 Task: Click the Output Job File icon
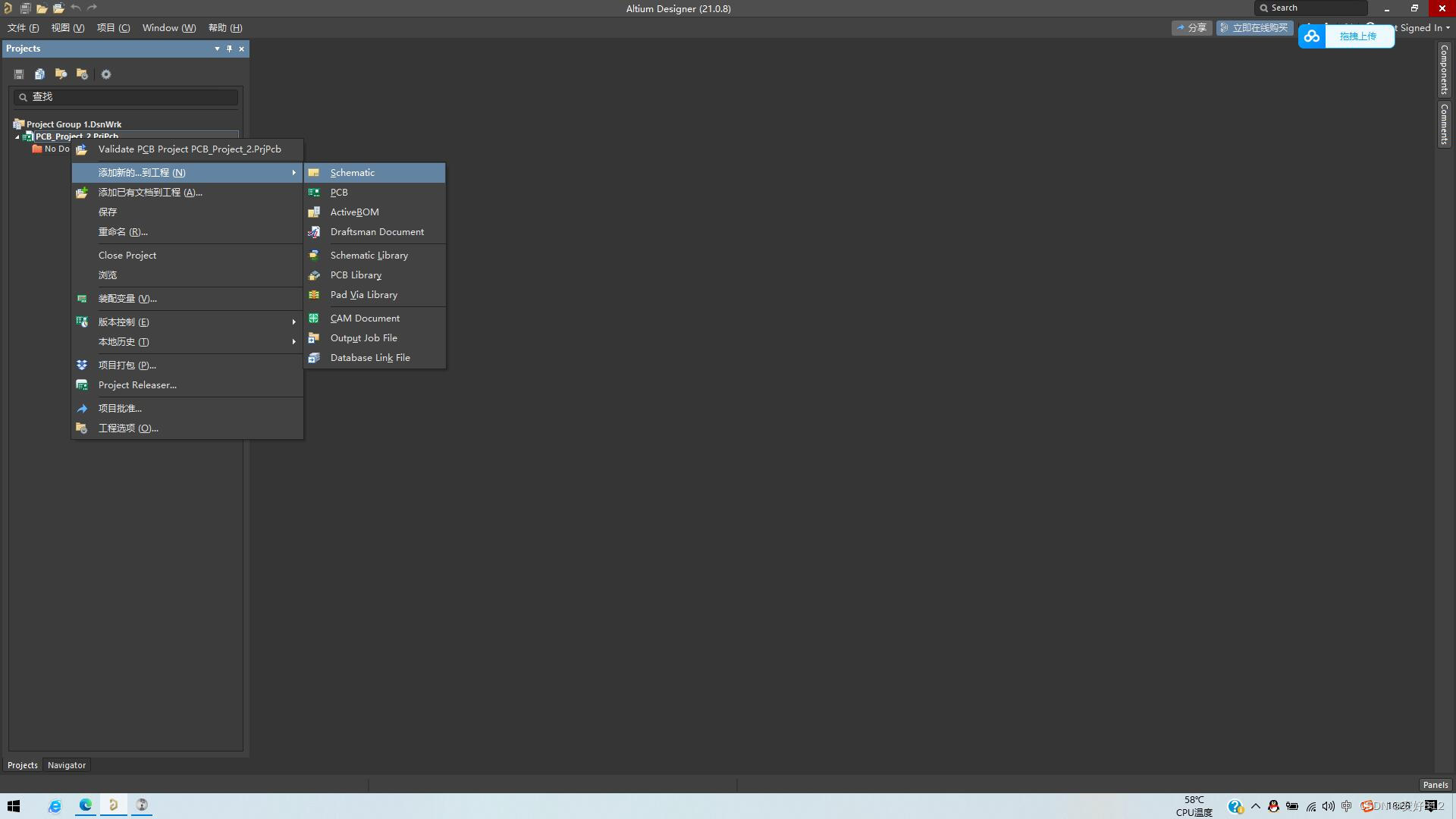click(314, 338)
